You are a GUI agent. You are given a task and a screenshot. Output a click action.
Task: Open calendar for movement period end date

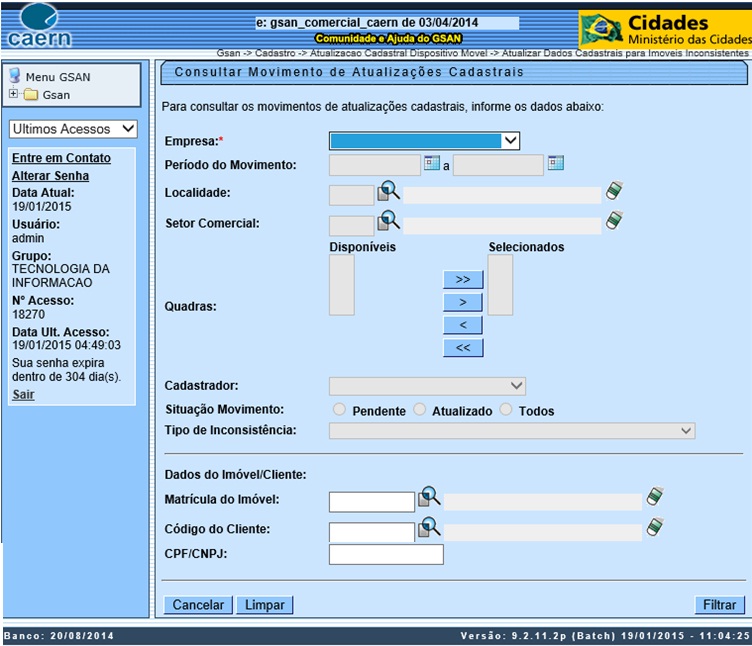pos(556,163)
